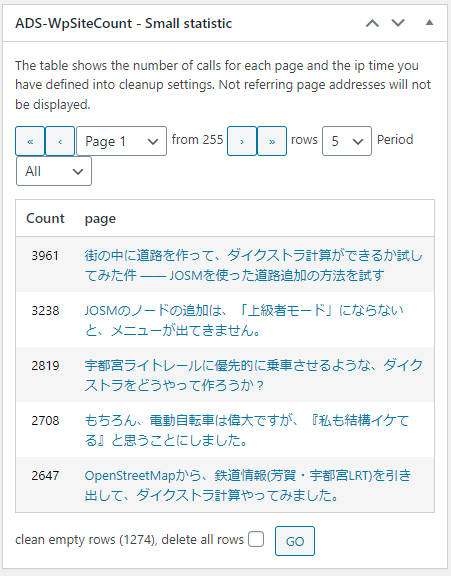Go to previous page button
Image resolution: width=451 pixels, height=576 pixels.
[60, 141]
